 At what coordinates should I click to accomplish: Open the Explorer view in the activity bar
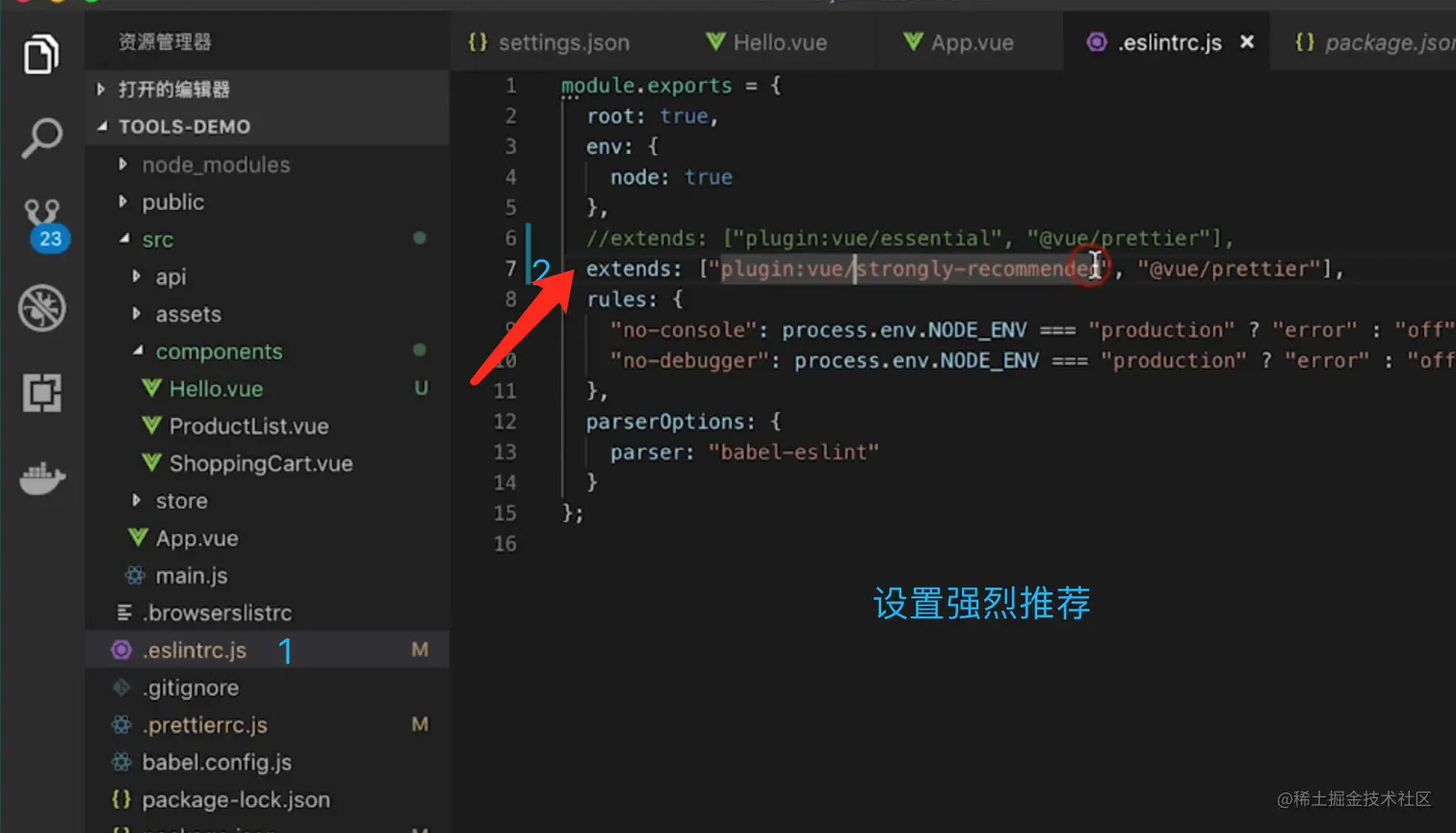pyautogui.click(x=41, y=54)
